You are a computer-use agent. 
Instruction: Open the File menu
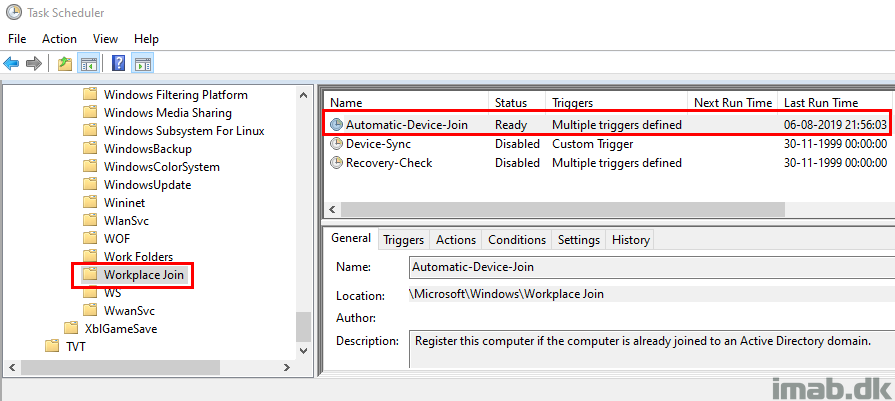(x=17, y=39)
